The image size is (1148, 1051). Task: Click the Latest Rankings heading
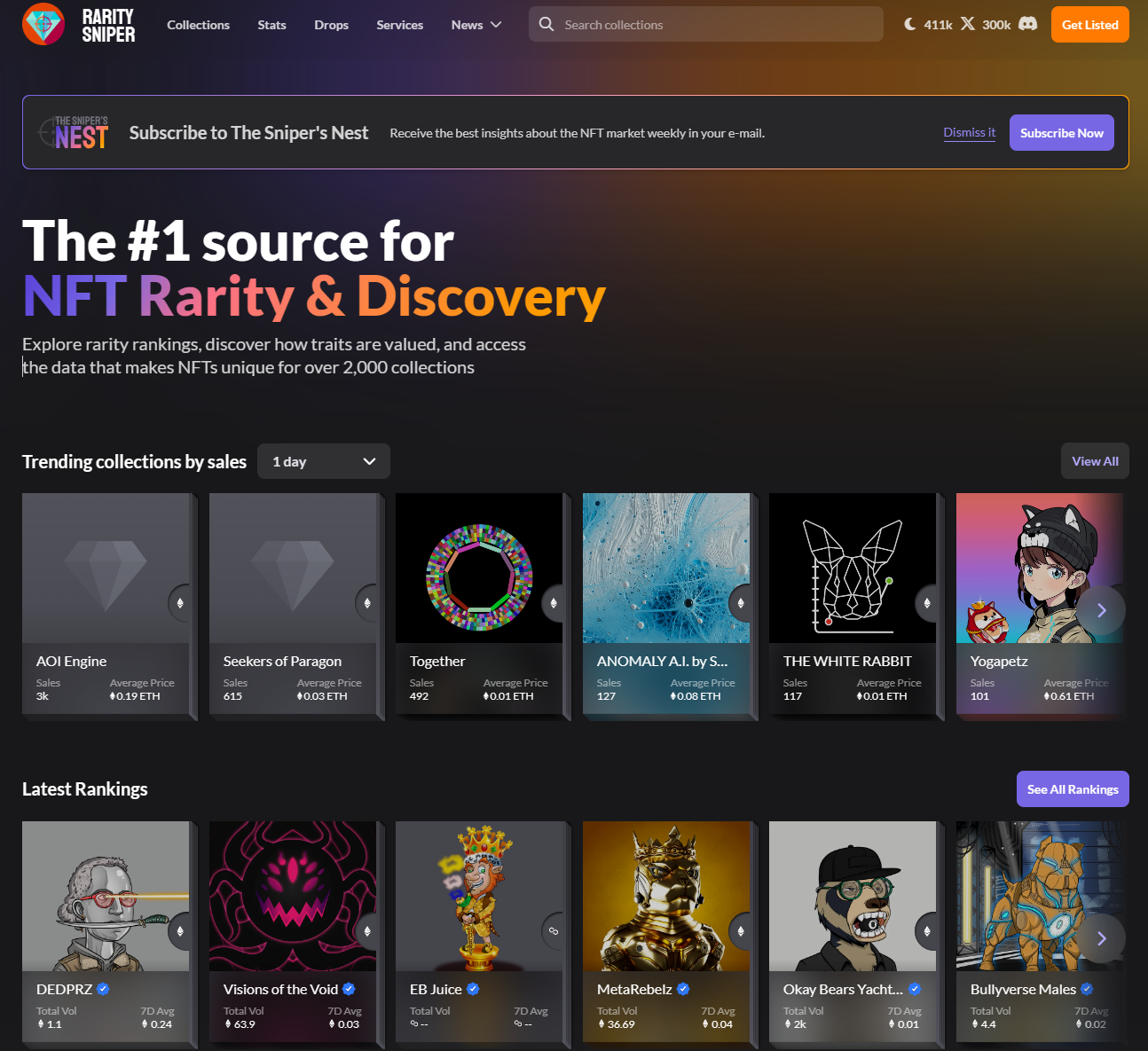85,789
